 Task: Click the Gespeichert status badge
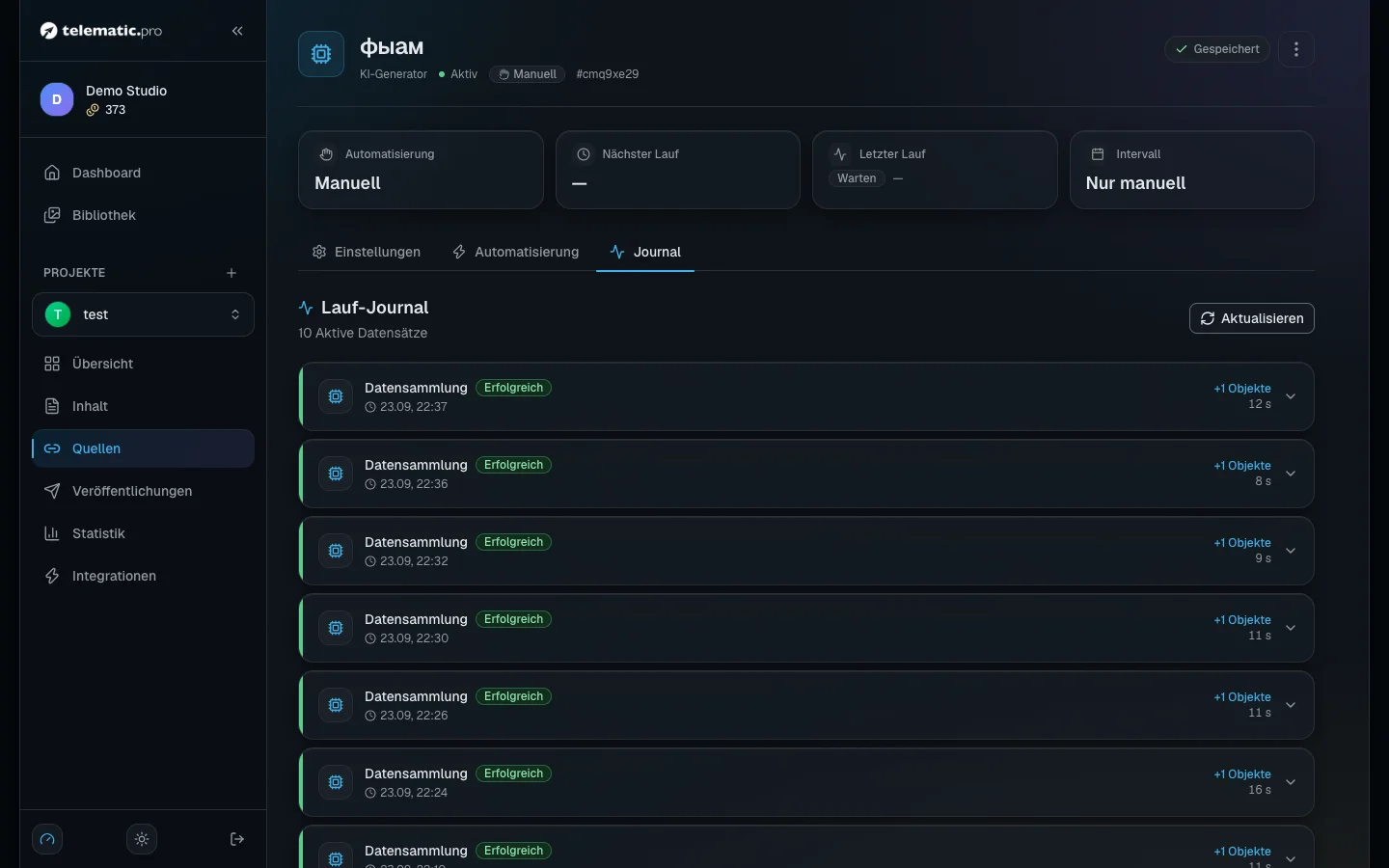1217,49
